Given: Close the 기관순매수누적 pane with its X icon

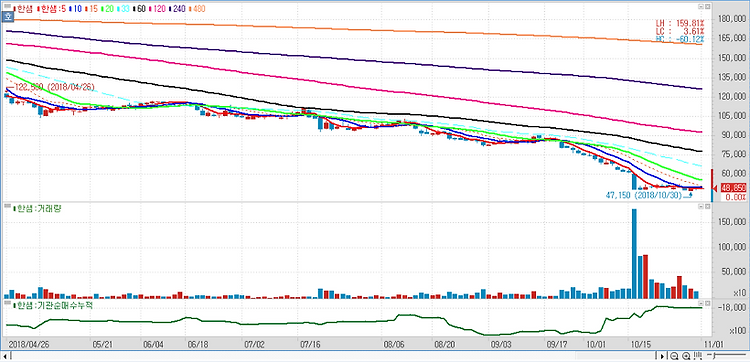Looking at the screenshot, I should tap(707, 303).
